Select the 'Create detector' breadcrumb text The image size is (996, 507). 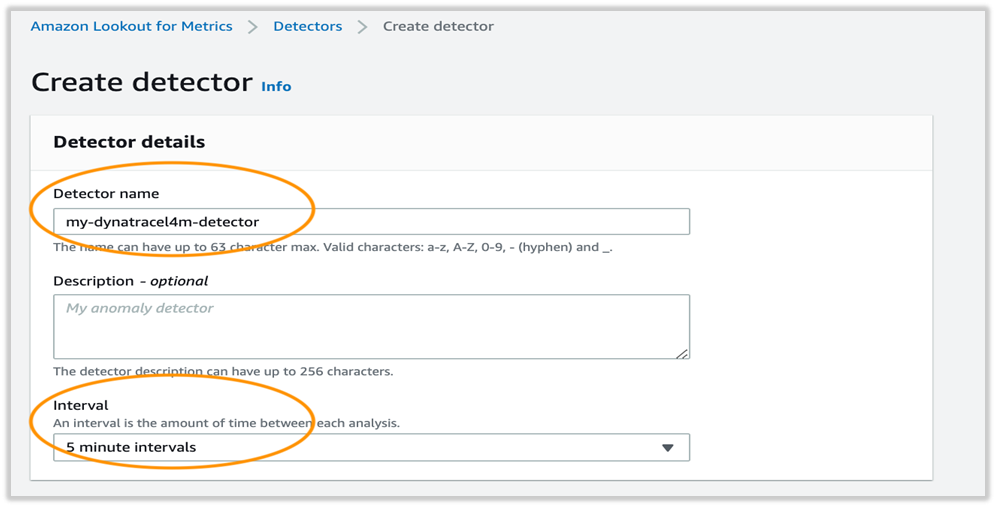click(438, 27)
